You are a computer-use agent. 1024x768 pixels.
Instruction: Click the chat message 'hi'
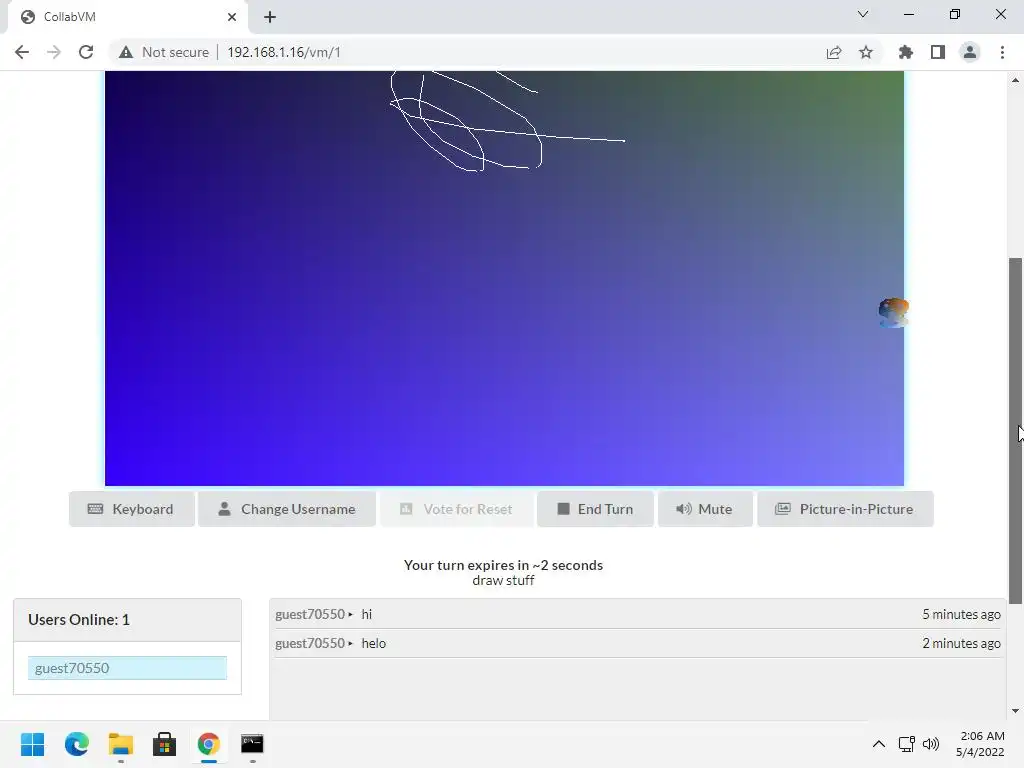pyautogui.click(x=366, y=614)
